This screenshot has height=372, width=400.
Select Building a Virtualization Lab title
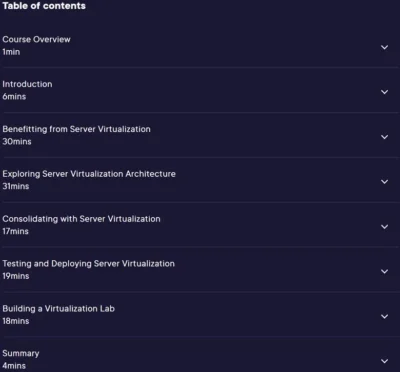pos(58,308)
